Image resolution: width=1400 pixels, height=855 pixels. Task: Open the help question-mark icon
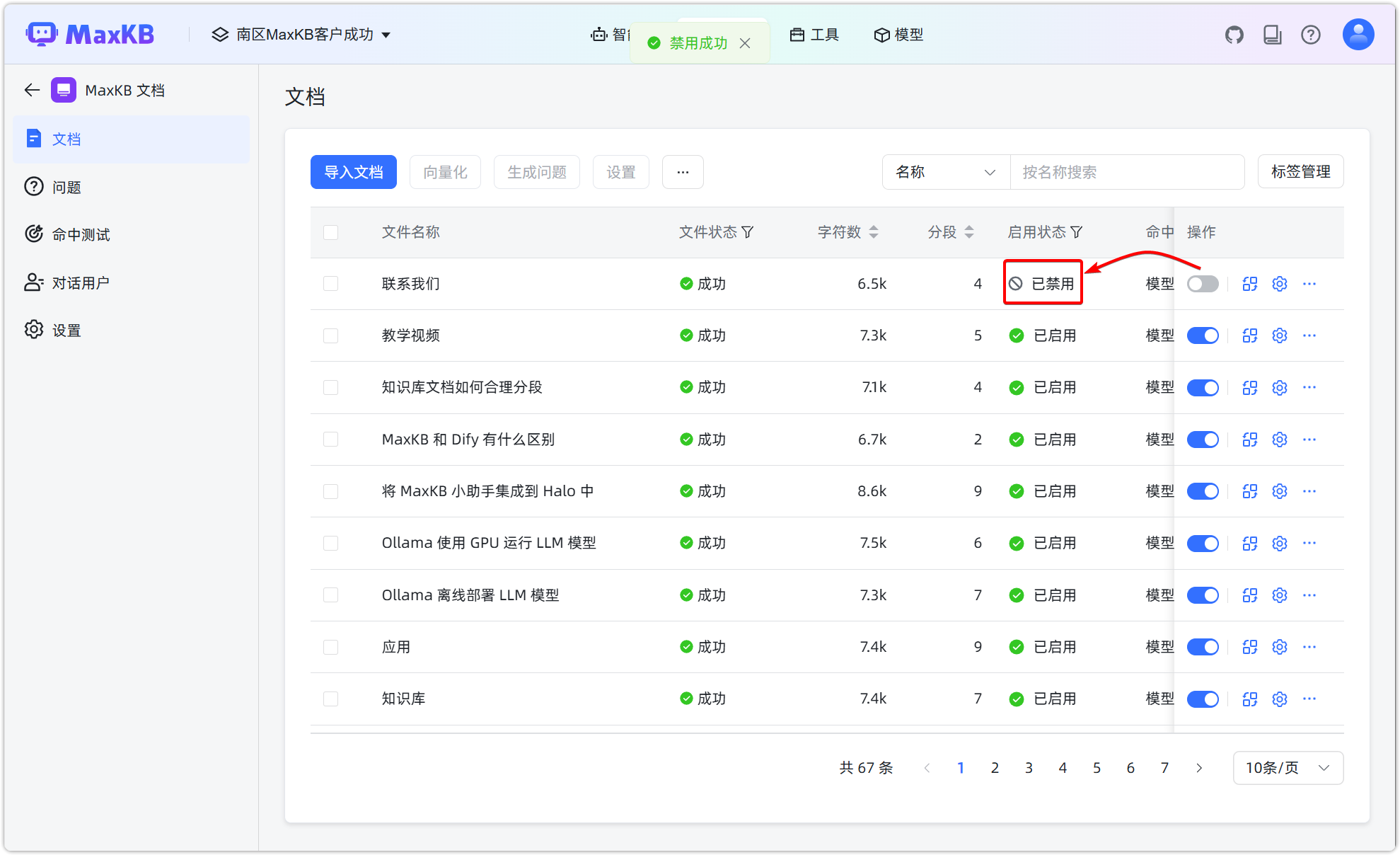1311,34
